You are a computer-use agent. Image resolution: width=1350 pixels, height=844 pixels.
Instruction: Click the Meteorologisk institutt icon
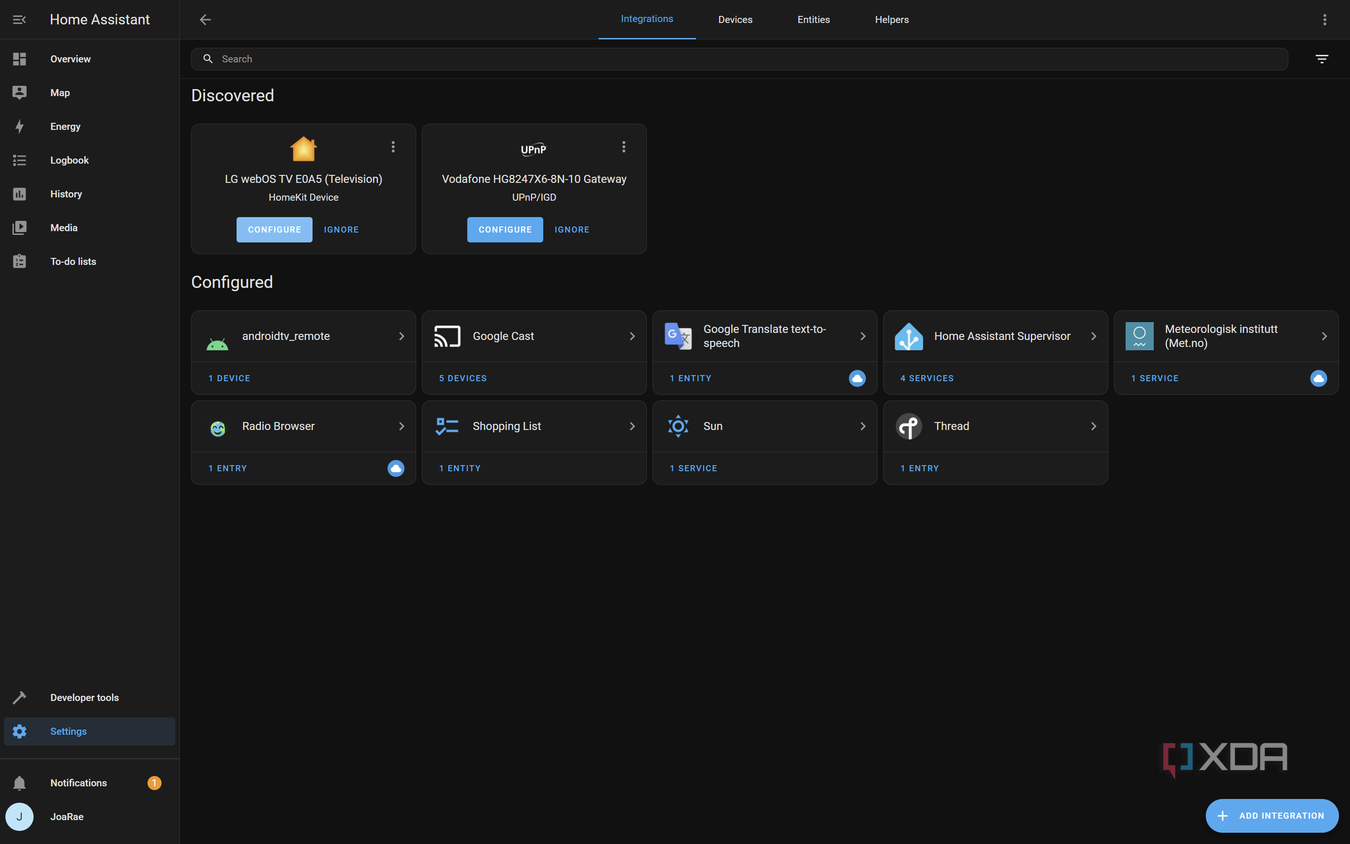click(x=1139, y=336)
